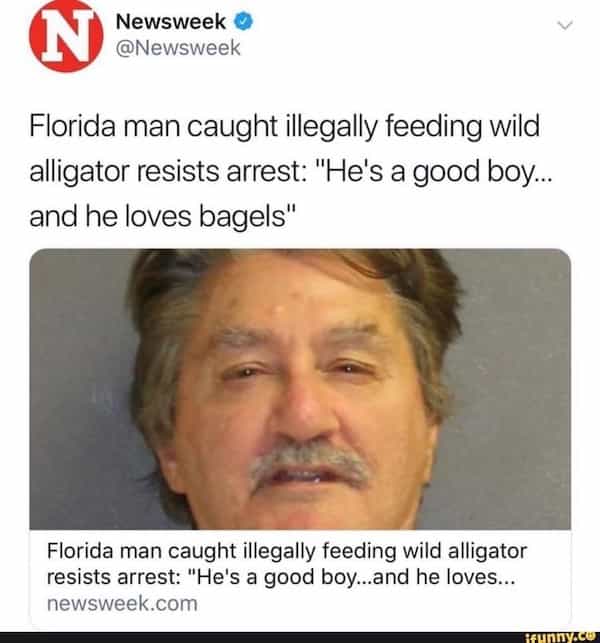
Task: Click the tweet line "alligator resists arrest"
Action: pos(291,171)
